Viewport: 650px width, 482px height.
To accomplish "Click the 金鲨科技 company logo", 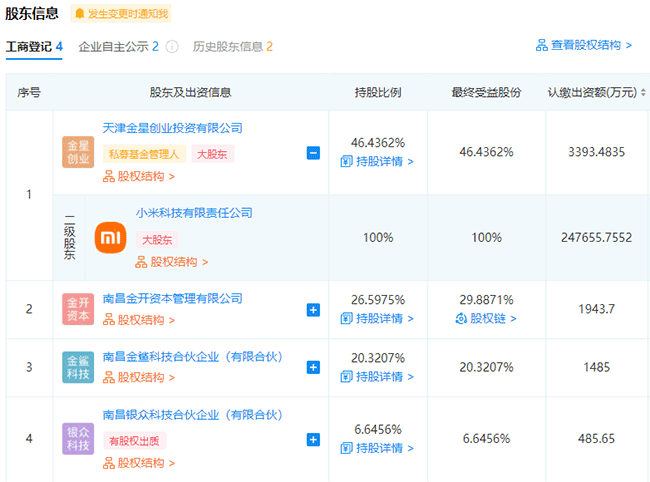I will pos(78,367).
